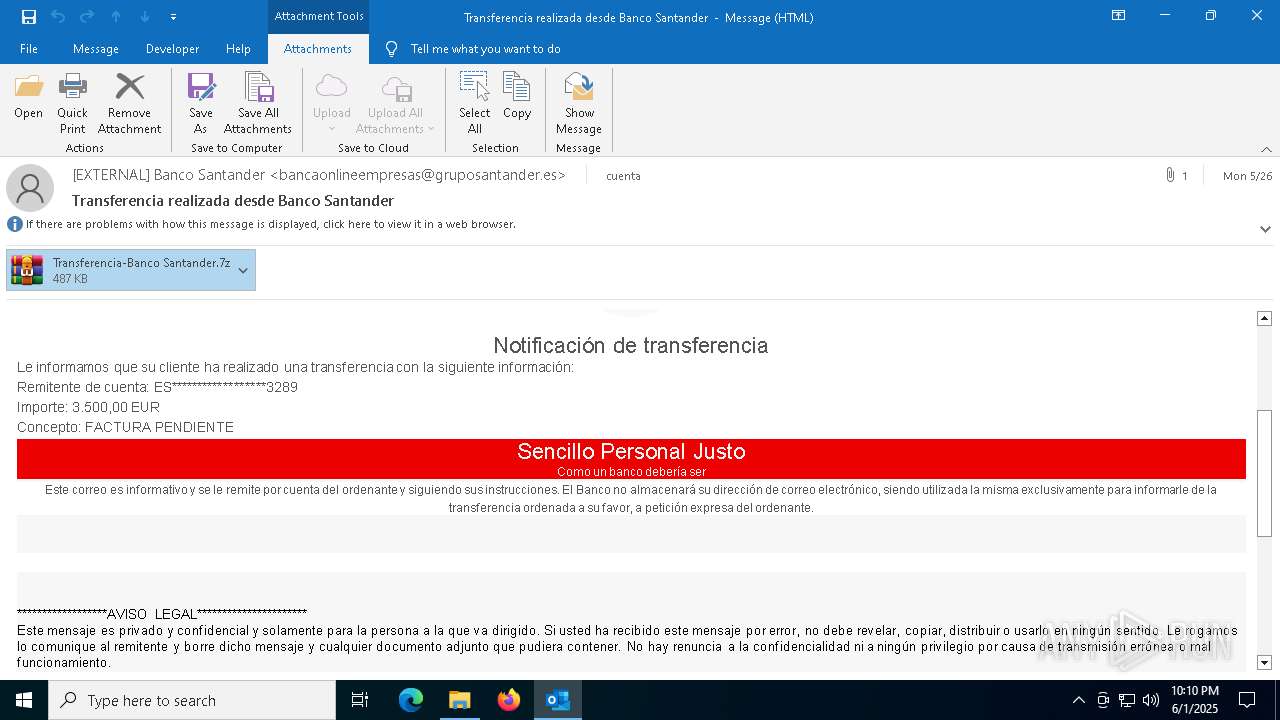Click Show Message button

[579, 104]
